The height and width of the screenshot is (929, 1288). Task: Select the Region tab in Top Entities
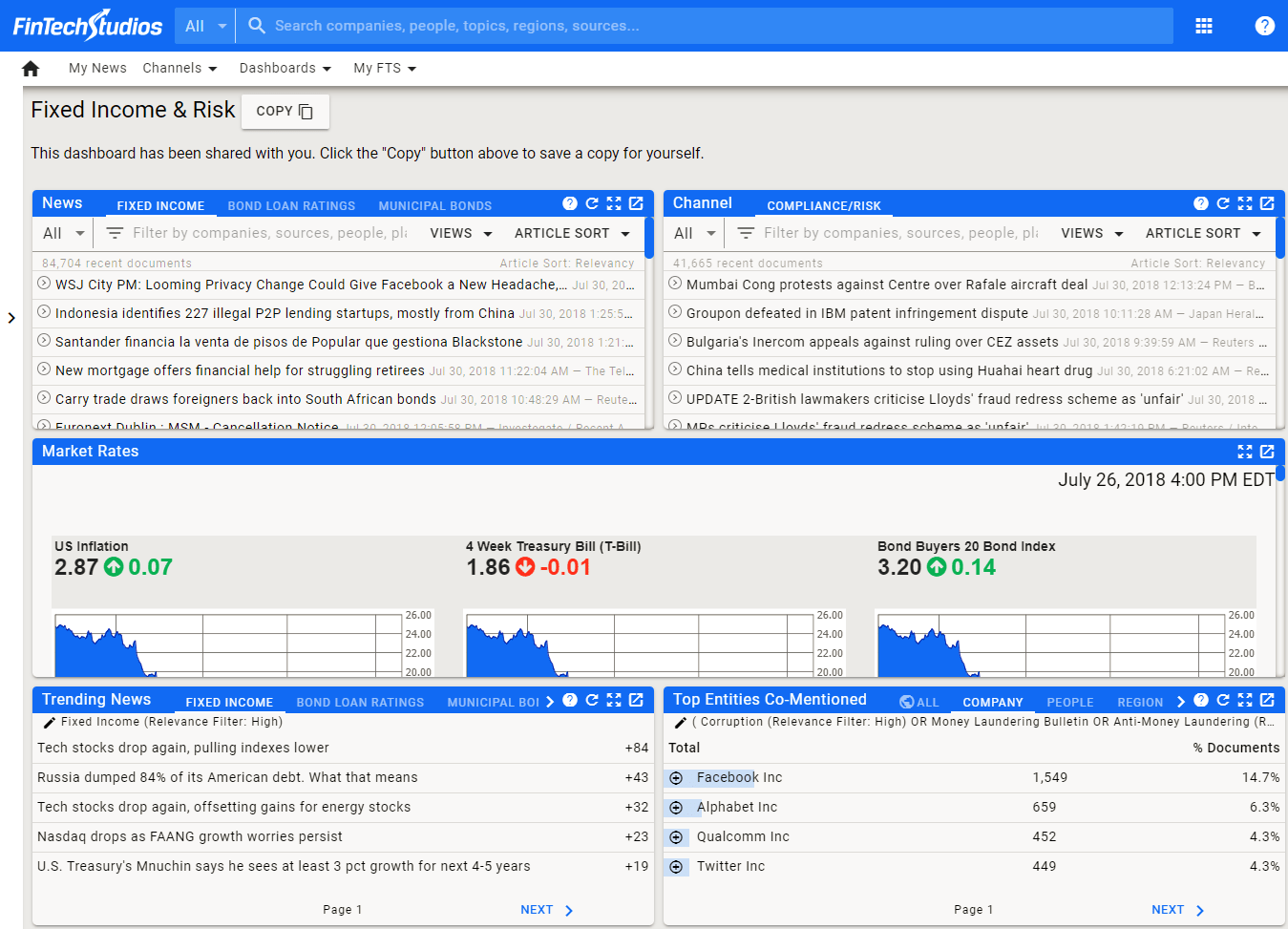[x=1140, y=702]
